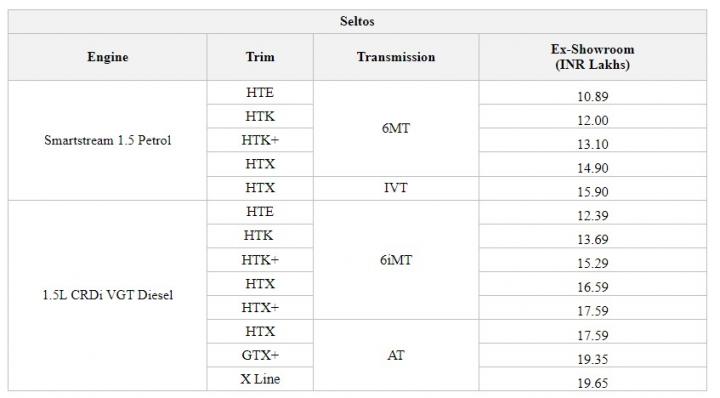Select the 15.29 price cell
This screenshot has width=720, height=398.
coord(593,260)
